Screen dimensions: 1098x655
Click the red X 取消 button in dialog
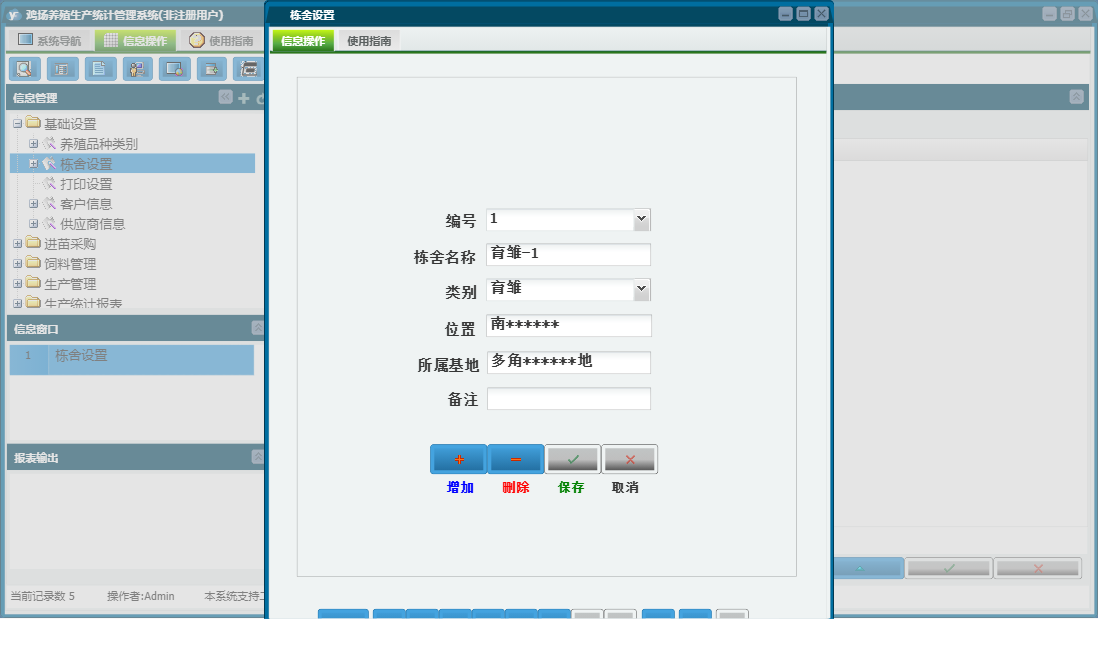pos(630,460)
